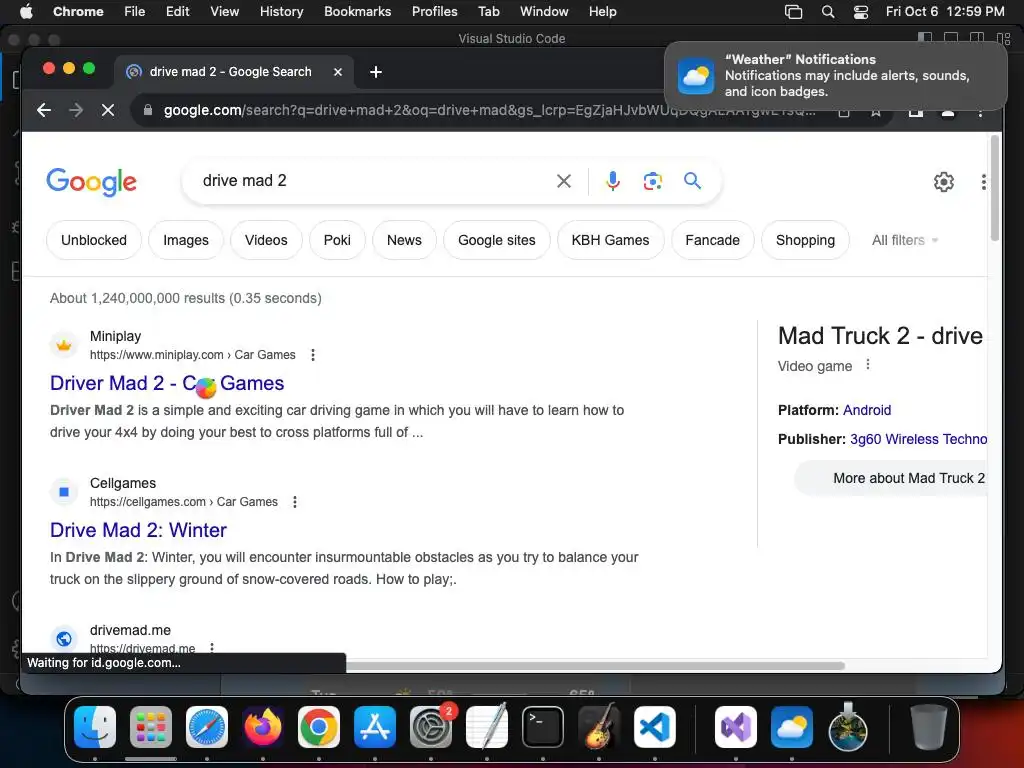
Task: Open the Bookmarks menu
Action: tap(357, 12)
